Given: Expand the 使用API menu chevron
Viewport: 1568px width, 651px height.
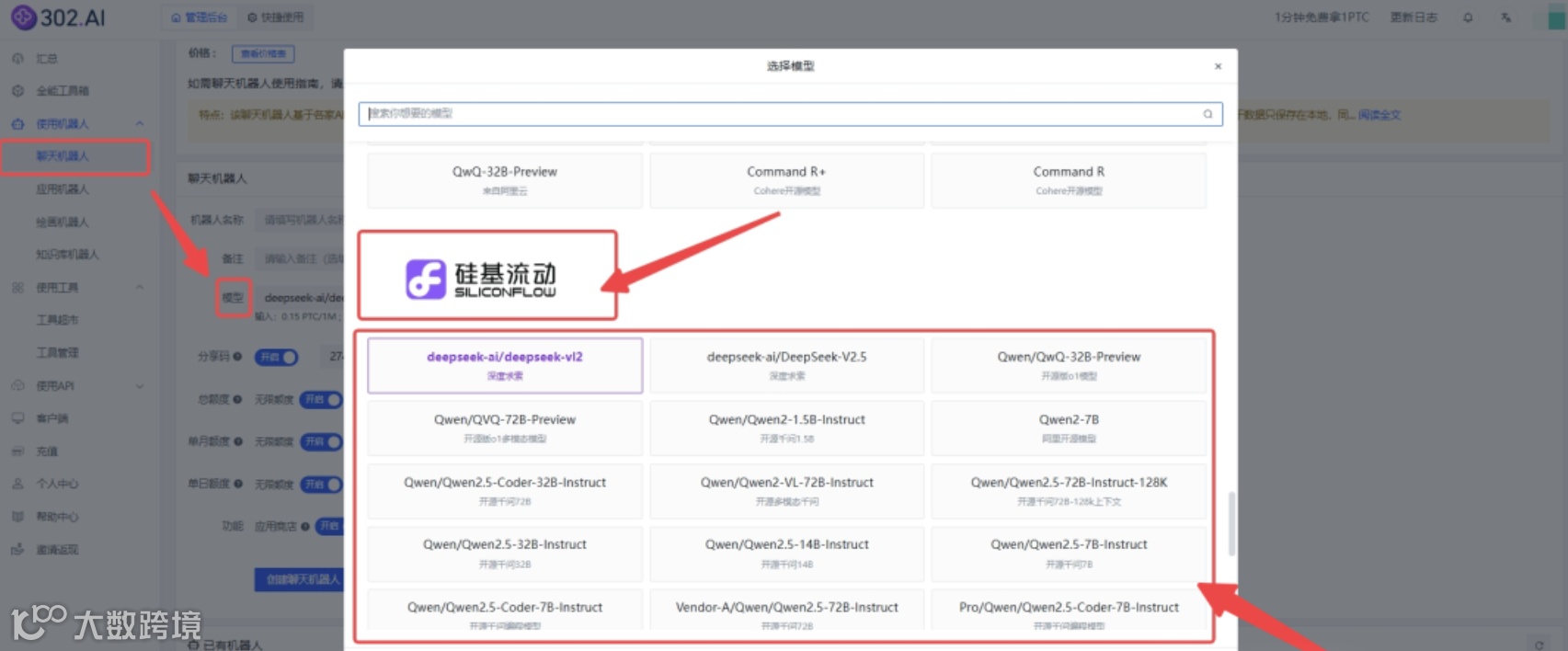Looking at the screenshot, I should click(x=140, y=386).
